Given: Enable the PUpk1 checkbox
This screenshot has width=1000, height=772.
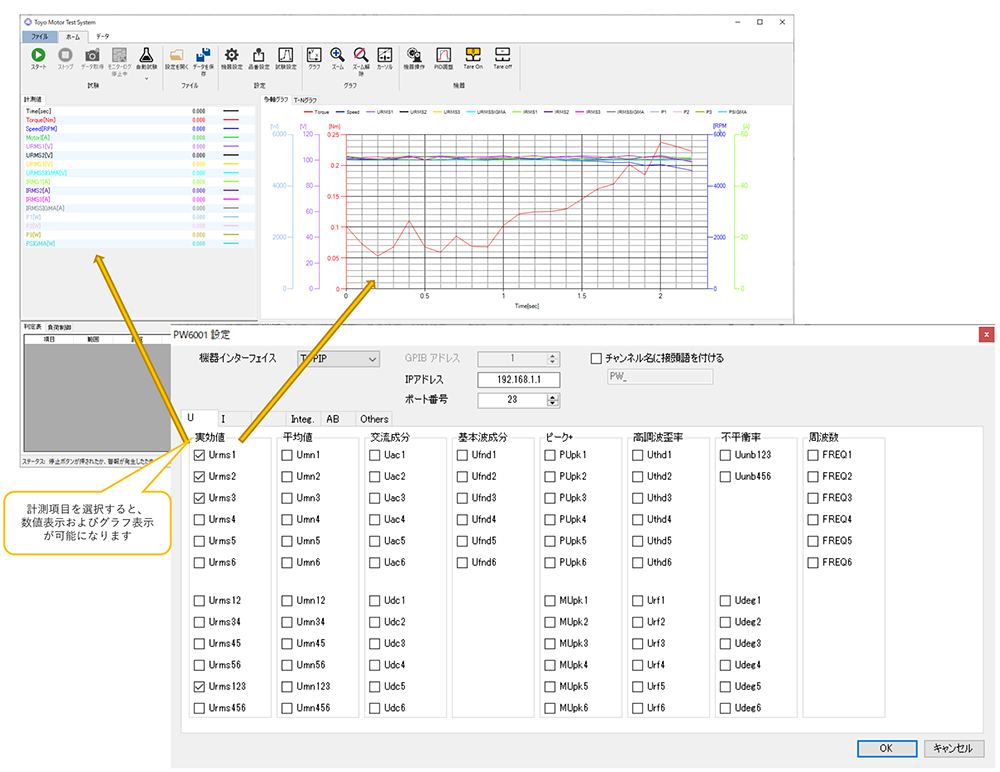Looking at the screenshot, I should [550, 456].
